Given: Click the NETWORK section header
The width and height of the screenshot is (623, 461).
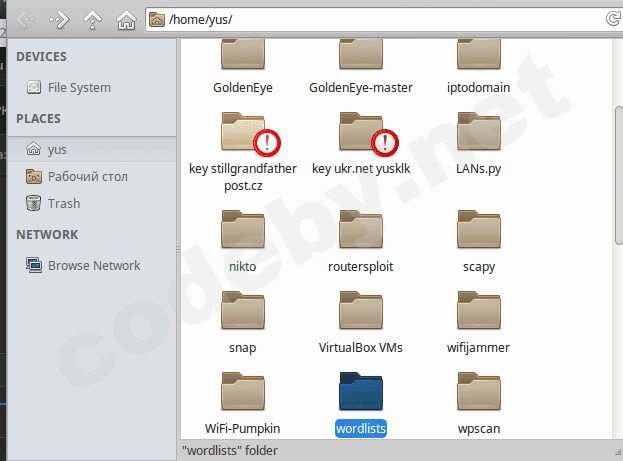Looking at the screenshot, I should pos(47,234).
